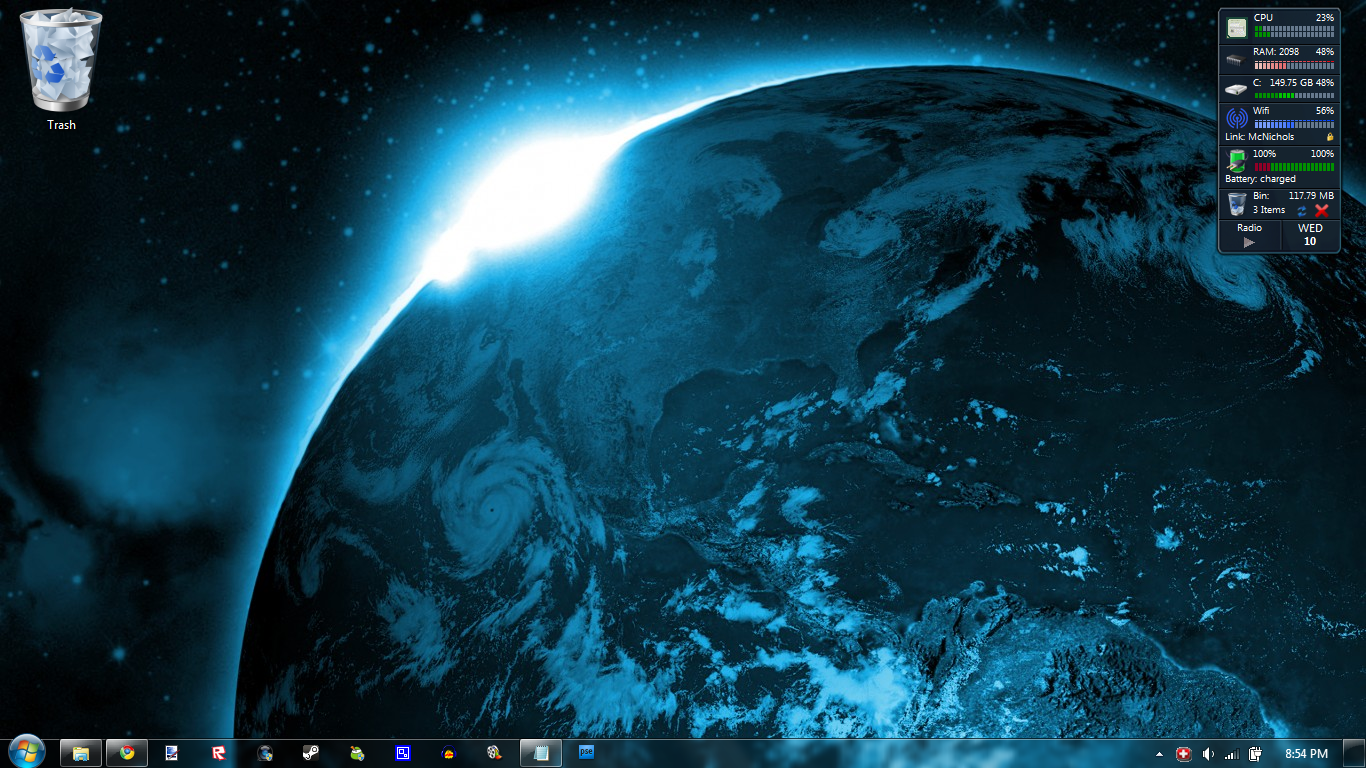Viewport: 1366px width, 768px height.
Task: Click the WED 10 date in the gadget
Action: (x=1310, y=235)
